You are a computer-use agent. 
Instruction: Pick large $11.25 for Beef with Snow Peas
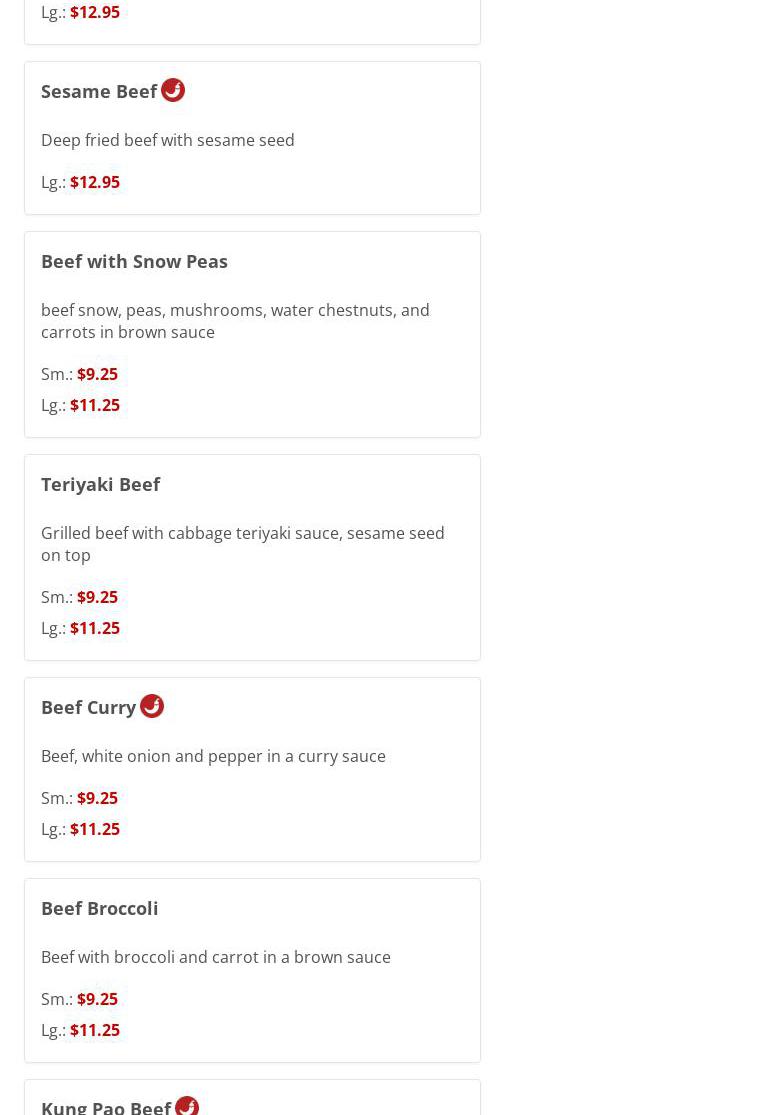94,405
